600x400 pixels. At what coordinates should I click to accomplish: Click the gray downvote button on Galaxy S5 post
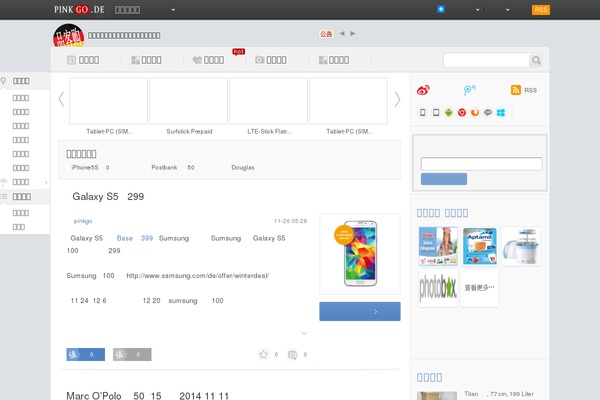(132, 354)
